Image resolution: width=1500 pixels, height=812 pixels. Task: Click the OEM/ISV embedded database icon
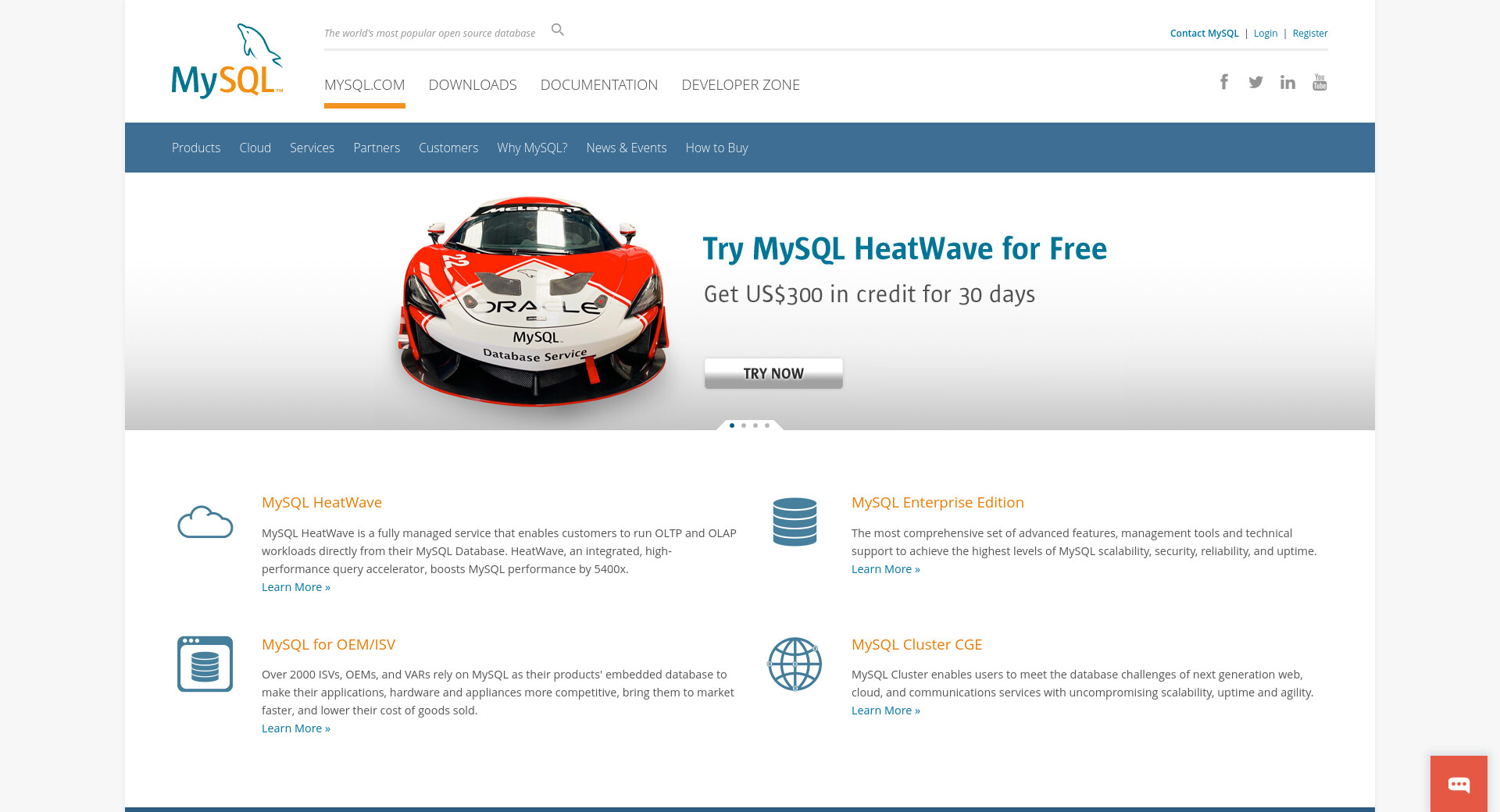205,664
